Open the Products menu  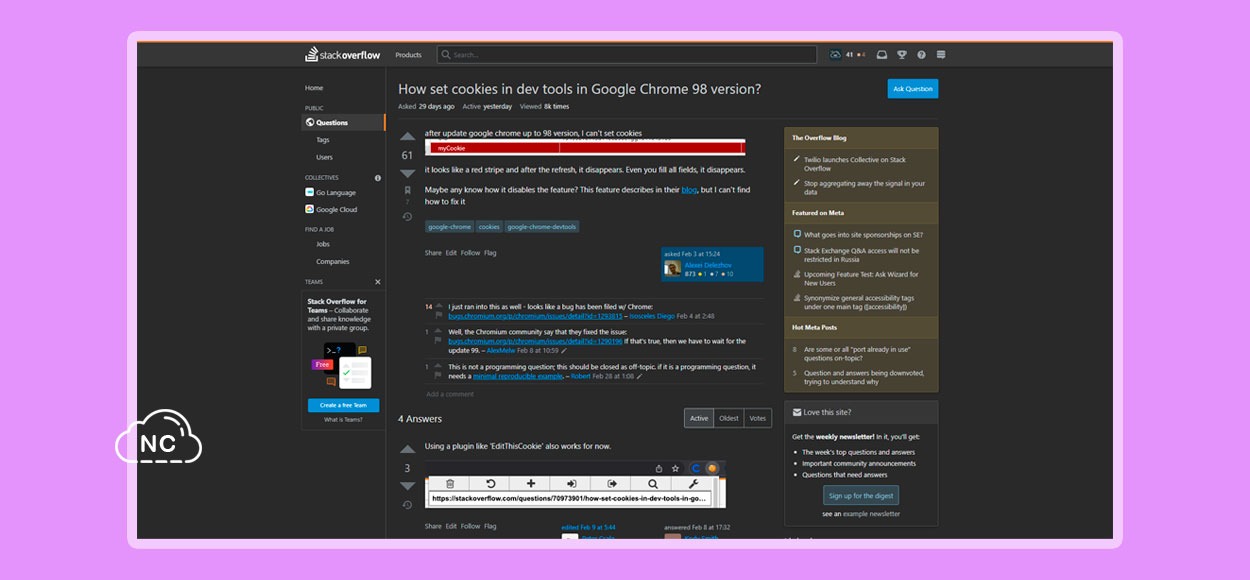408,55
